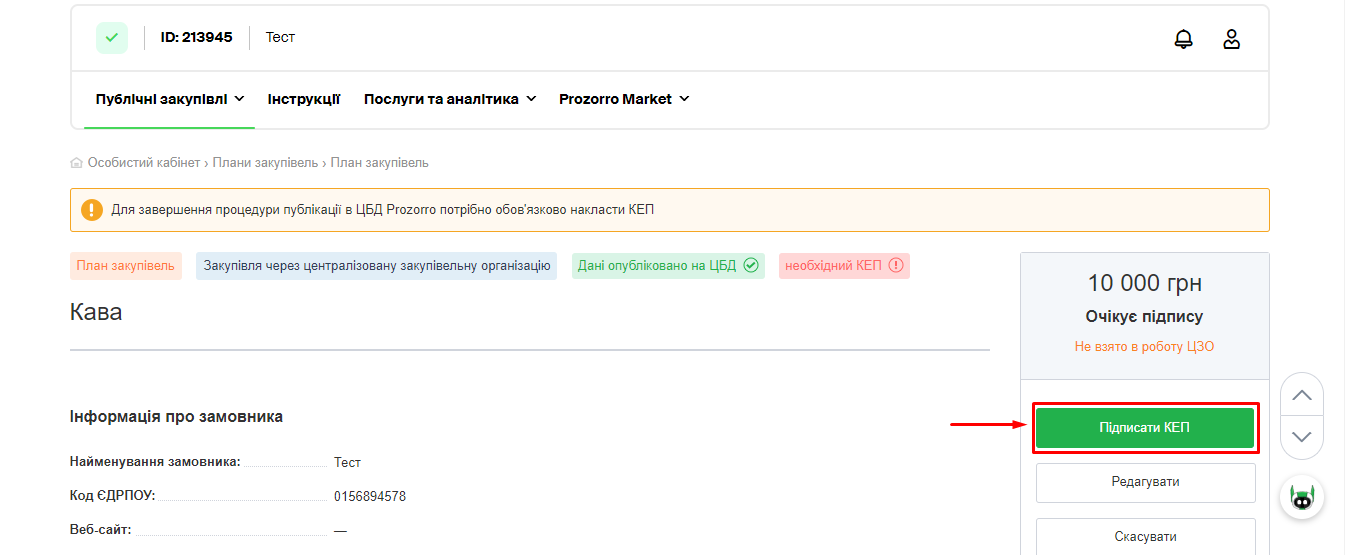Click the План закупівель orange tag
Image resolution: width=1345 pixels, height=555 pixels.
click(126, 266)
